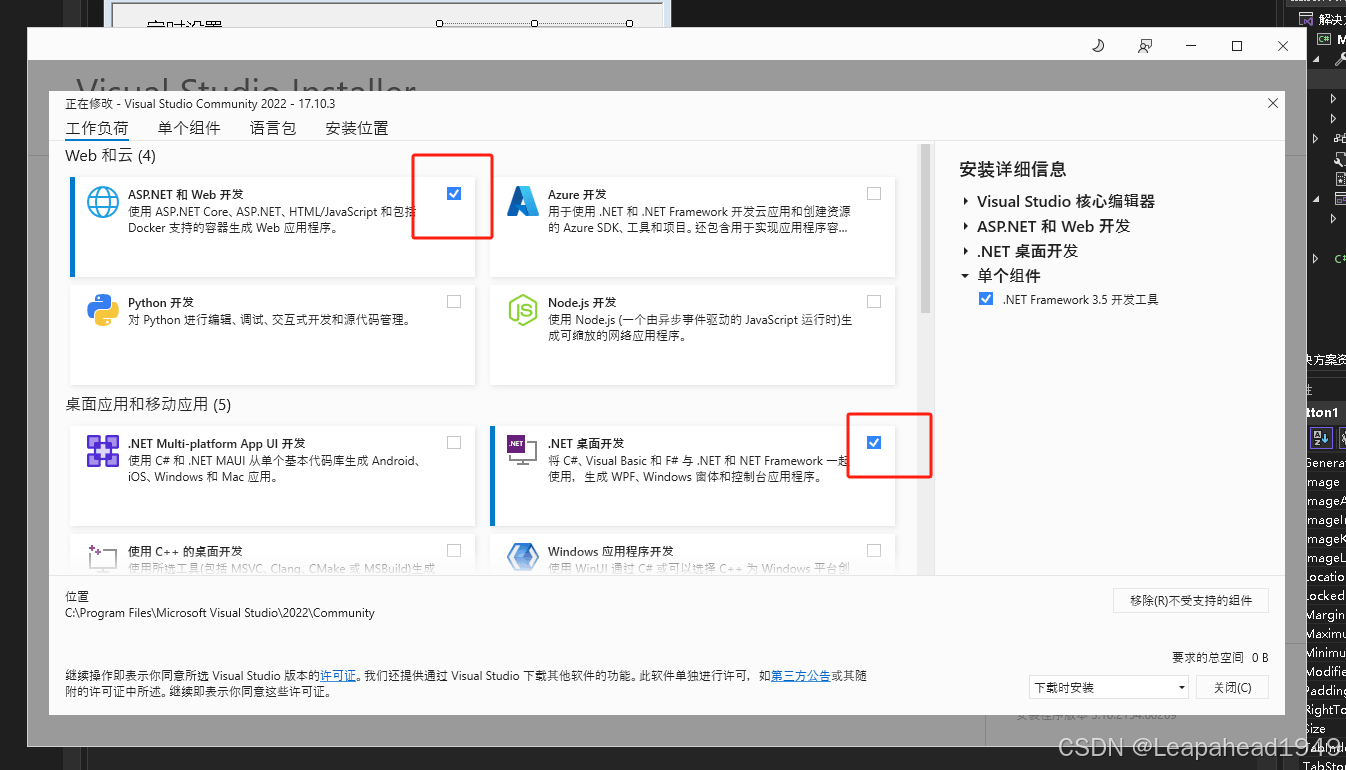Viewport: 1346px width, 770px height.
Task: Open the feedback icon in Installer title bar
Action: pyautogui.click(x=1145, y=46)
